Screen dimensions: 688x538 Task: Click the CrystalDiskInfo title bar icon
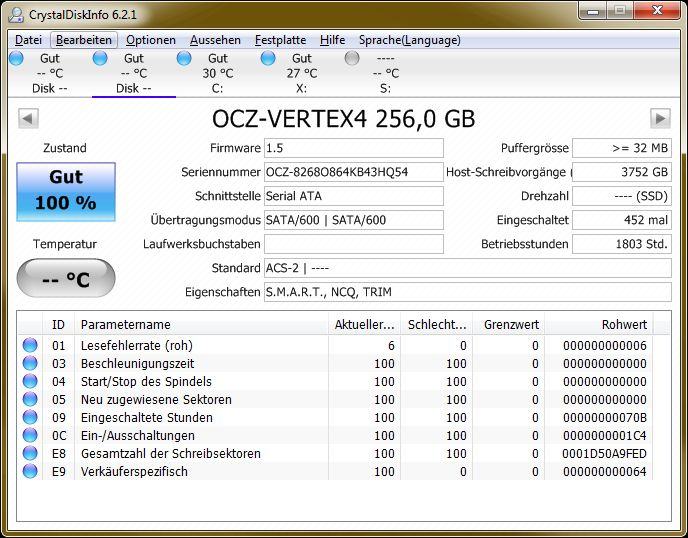16,14
